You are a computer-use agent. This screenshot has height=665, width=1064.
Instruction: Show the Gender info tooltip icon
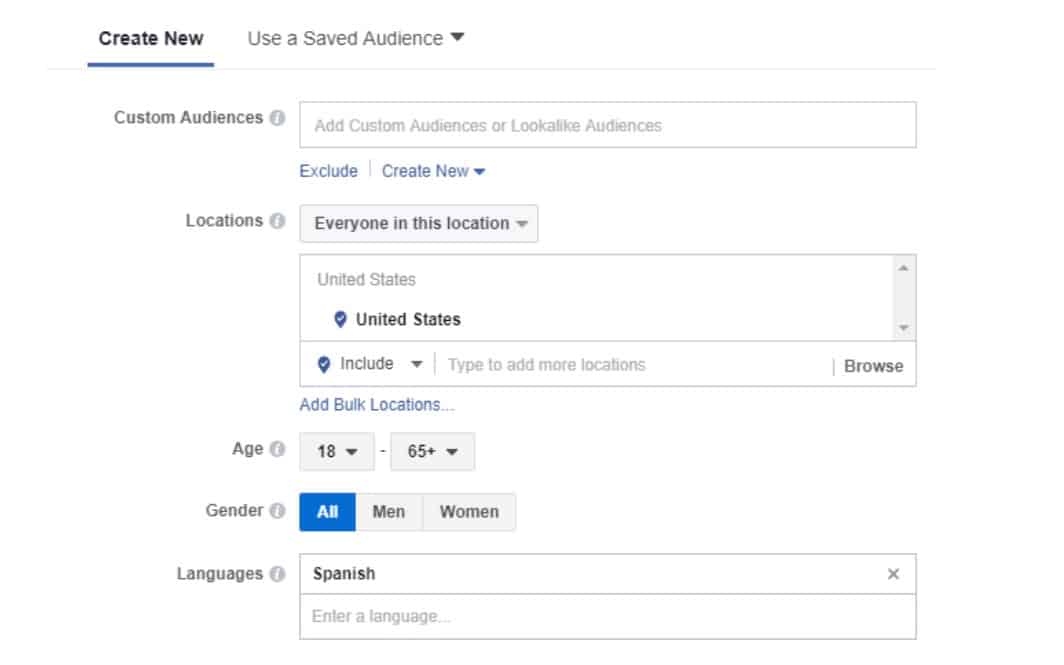277,510
